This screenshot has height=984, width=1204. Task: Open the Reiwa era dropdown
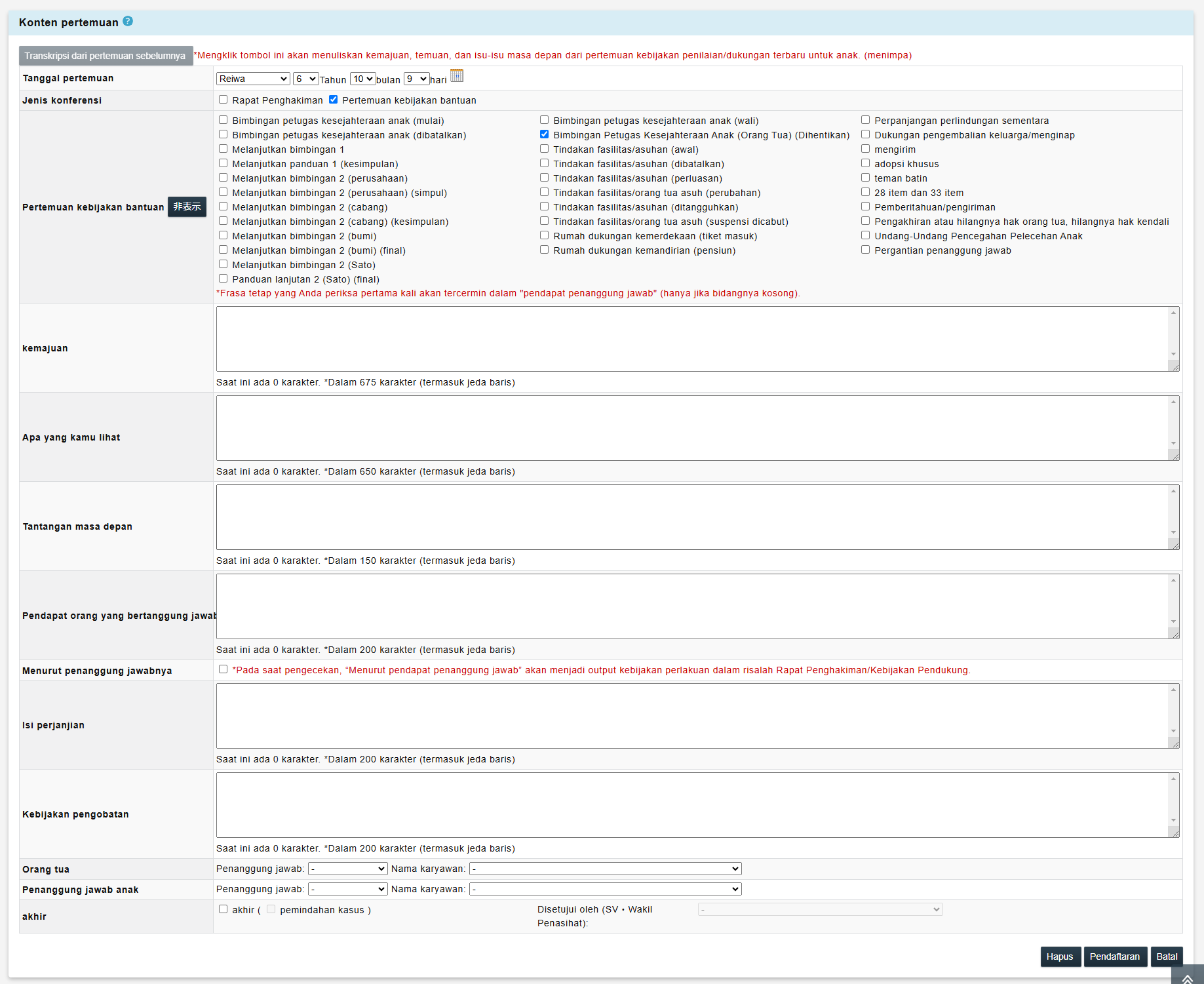tap(253, 79)
